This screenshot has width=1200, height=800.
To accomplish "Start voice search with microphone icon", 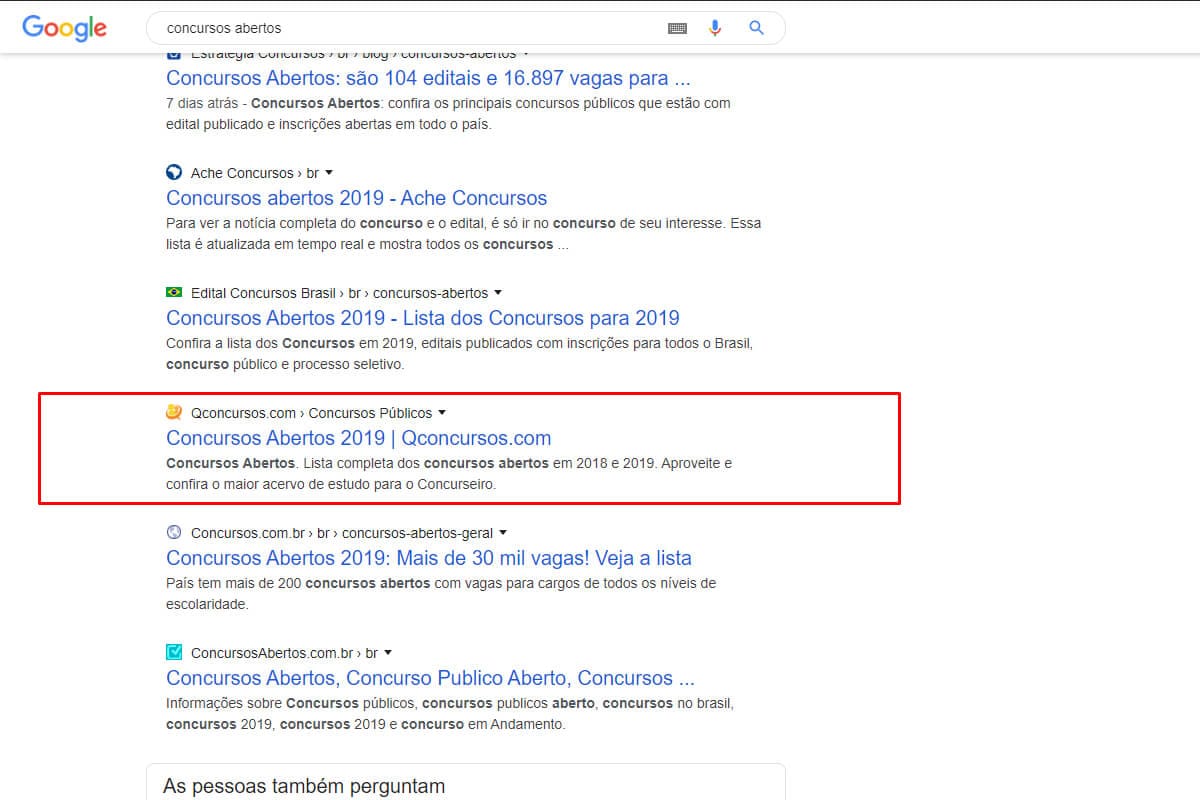I will point(715,28).
